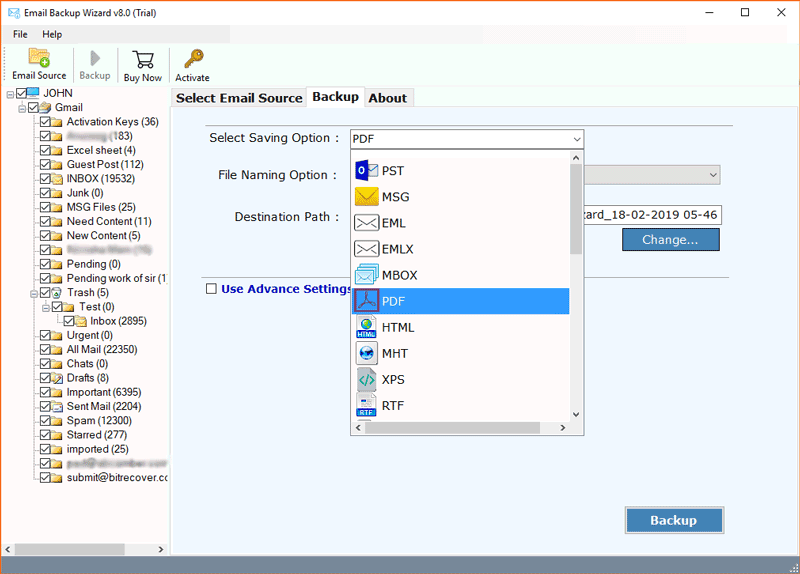Uncheck All Mail (22350) folder
This screenshot has height=574, width=800.
pos(45,350)
